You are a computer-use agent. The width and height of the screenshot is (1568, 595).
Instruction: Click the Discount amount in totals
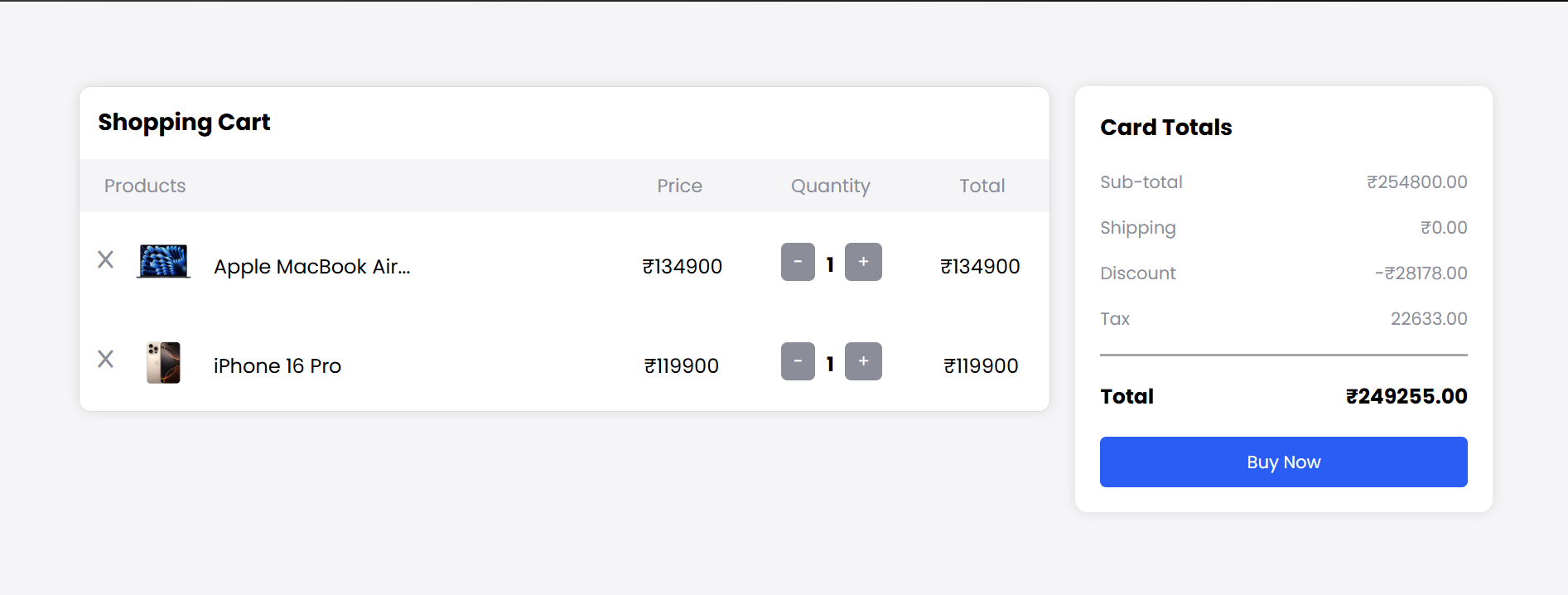click(x=1421, y=273)
